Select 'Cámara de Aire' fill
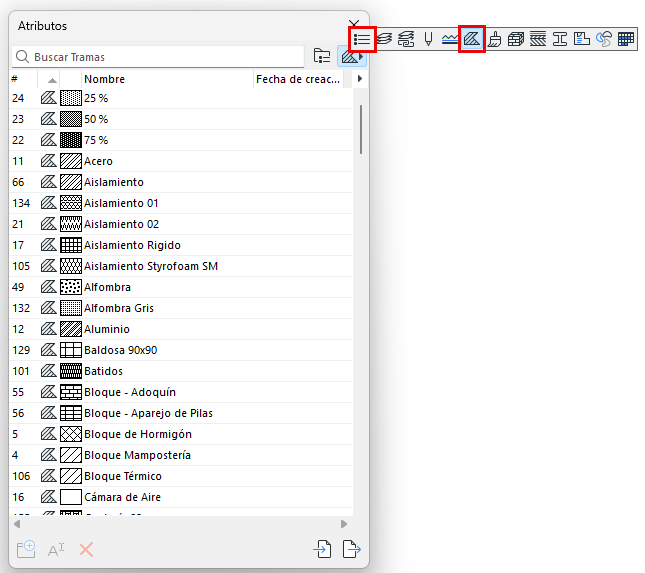This screenshot has width=645, height=573. click(x=181, y=497)
